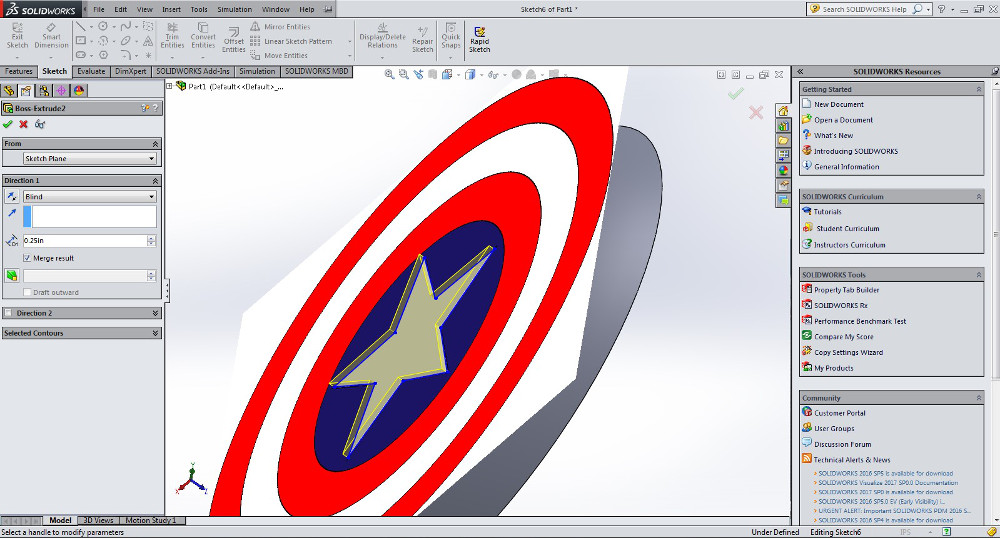This screenshot has height=538, width=1000.
Task: Open the Simulation menu
Action: 234,10
